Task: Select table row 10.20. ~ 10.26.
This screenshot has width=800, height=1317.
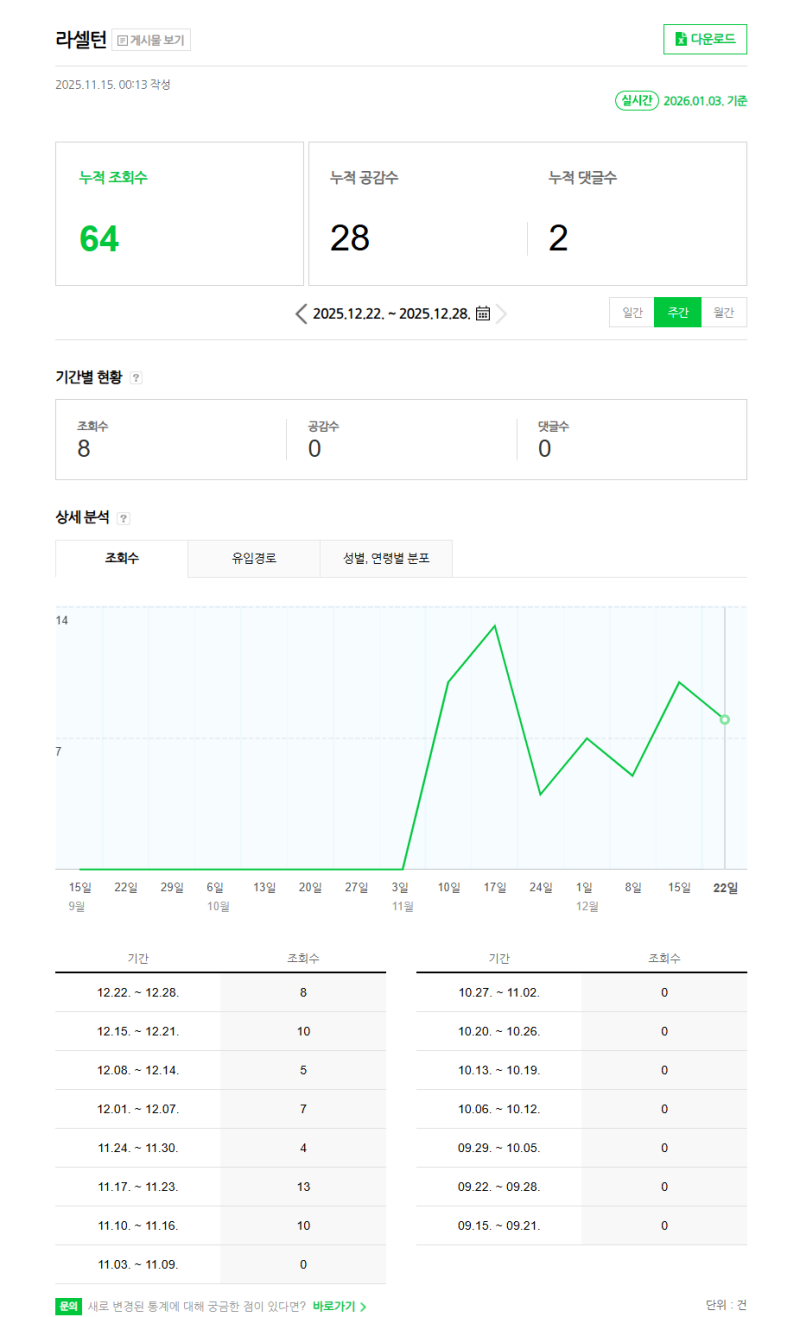Action: pyautogui.click(x=581, y=1031)
